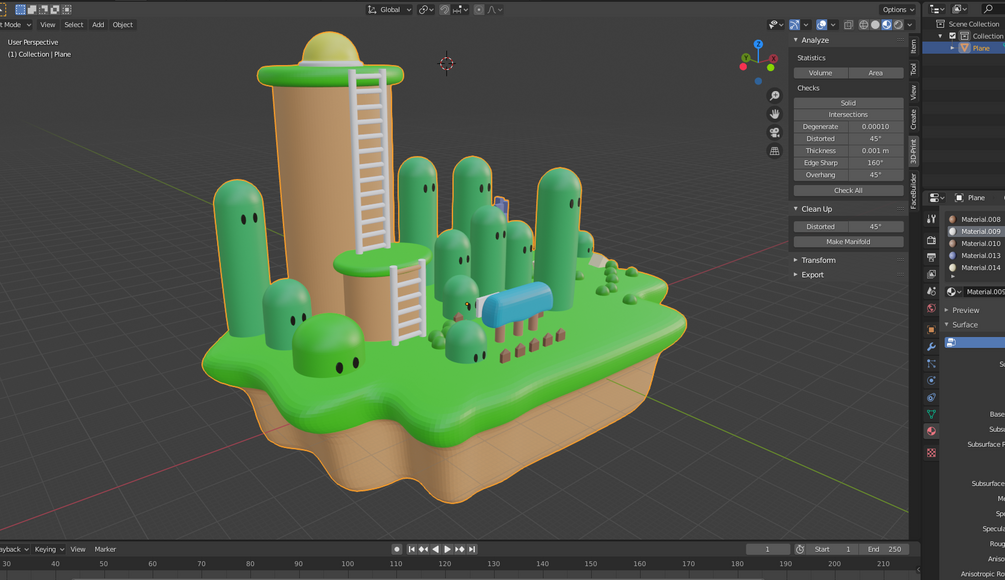Open the Add menu
Image resolution: width=1005 pixels, height=580 pixels.
coord(98,25)
